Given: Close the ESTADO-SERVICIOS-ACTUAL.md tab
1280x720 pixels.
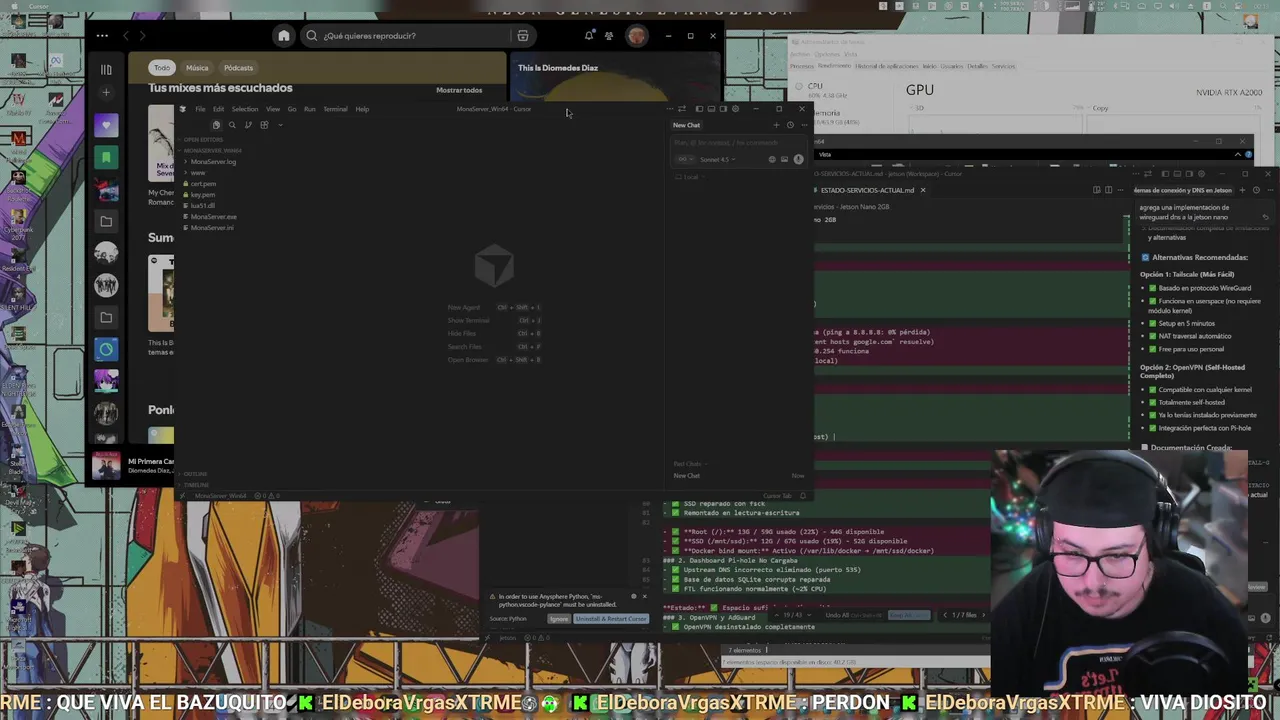Looking at the screenshot, I should click(923, 190).
